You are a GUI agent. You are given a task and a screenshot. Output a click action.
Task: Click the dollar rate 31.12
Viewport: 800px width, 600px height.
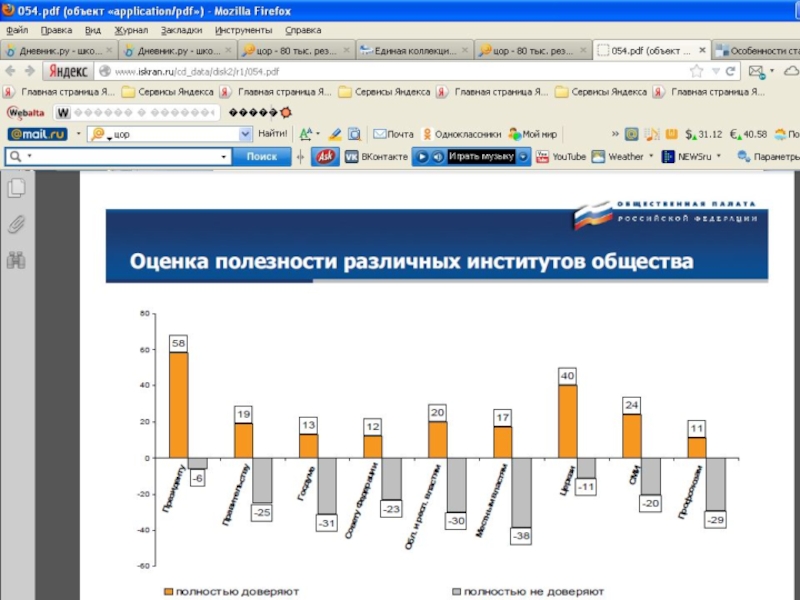pos(704,134)
